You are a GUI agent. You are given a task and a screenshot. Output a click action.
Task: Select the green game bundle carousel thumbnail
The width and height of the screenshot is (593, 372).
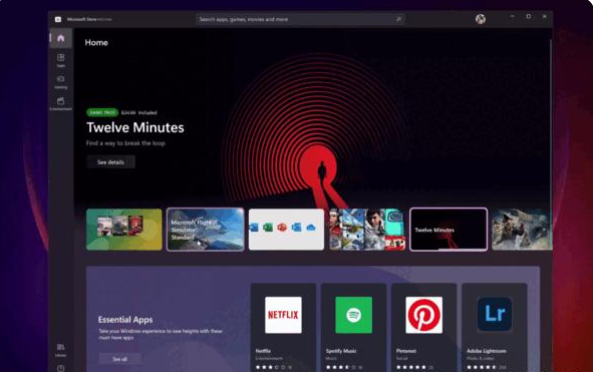(124, 229)
